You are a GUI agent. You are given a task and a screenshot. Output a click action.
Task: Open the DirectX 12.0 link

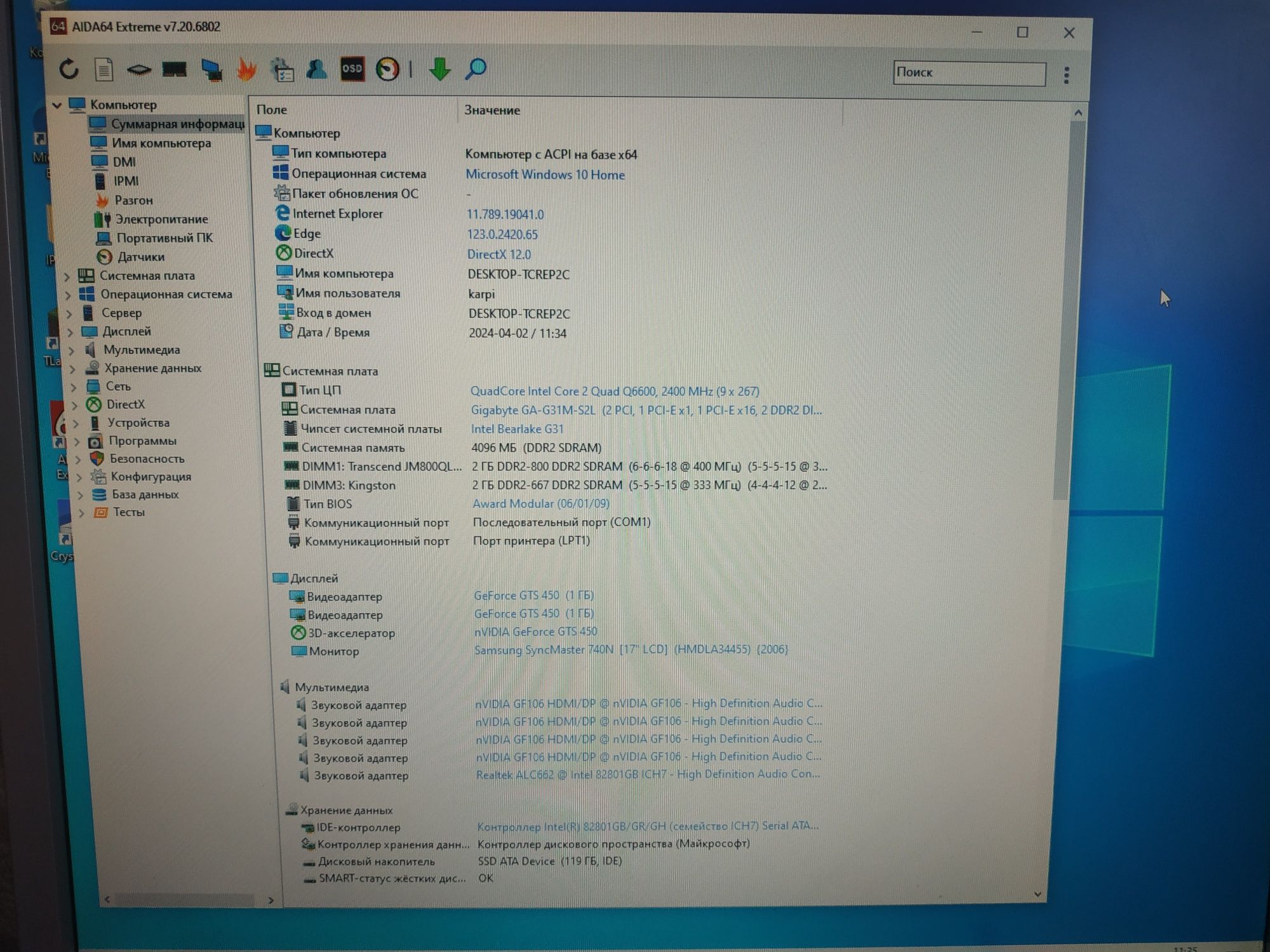point(499,255)
